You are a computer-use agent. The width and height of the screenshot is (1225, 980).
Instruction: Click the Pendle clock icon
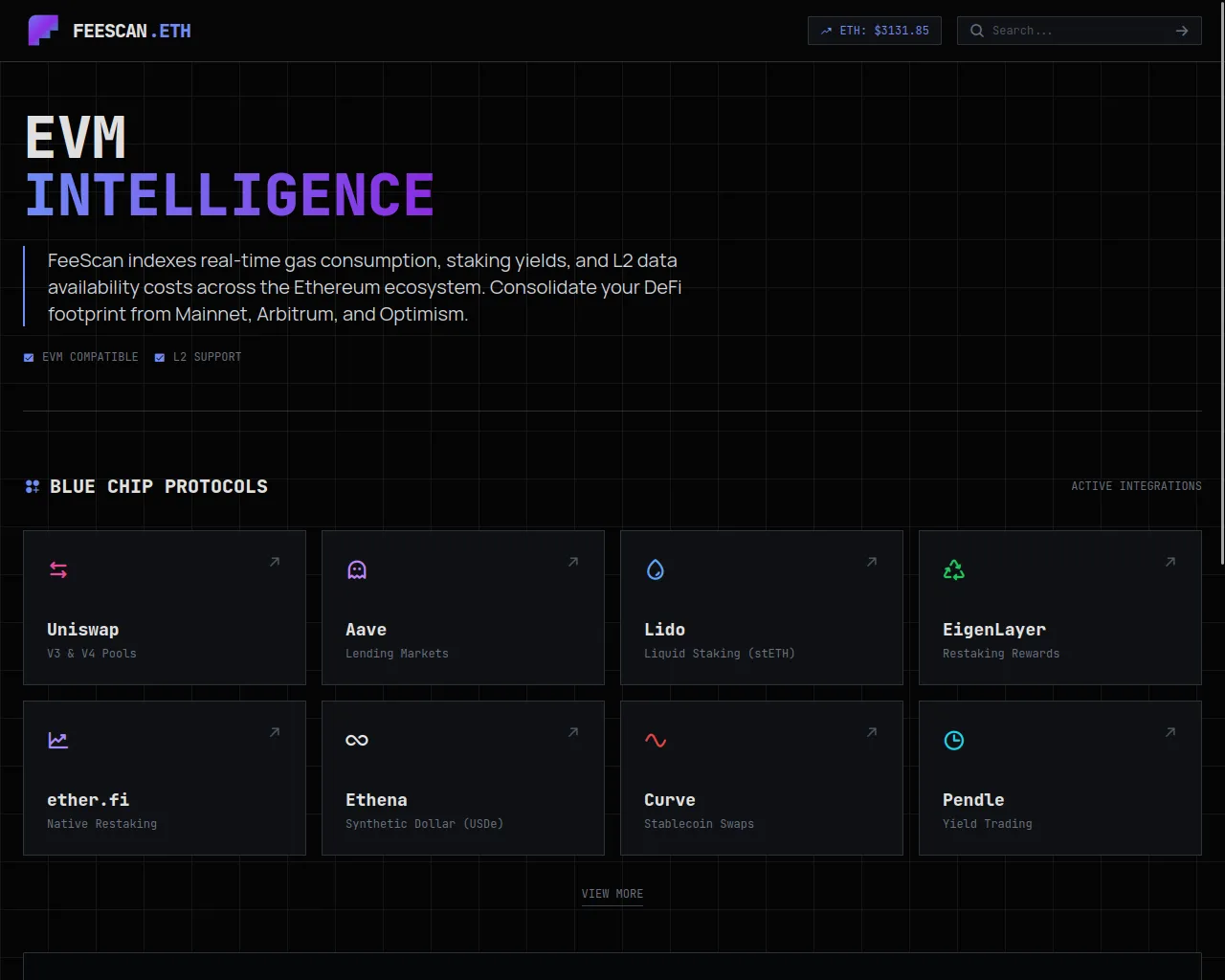click(x=954, y=741)
